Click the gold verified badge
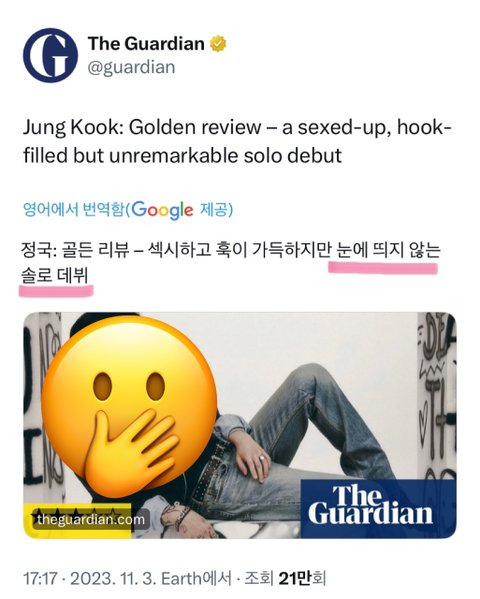Image resolution: width=480 pixels, height=599 pixels. [218, 44]
